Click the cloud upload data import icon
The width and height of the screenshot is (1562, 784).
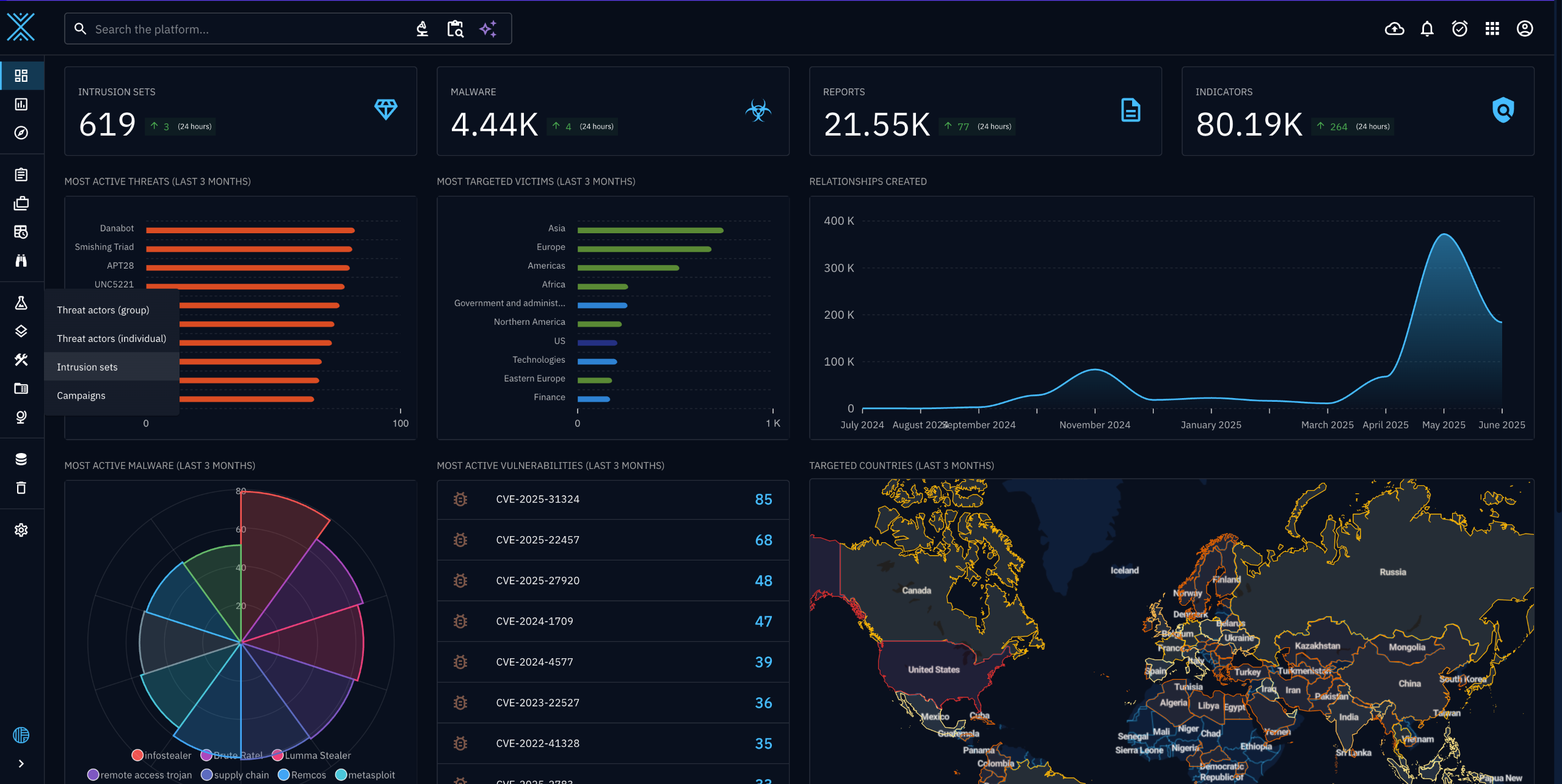click(1394, 29)
